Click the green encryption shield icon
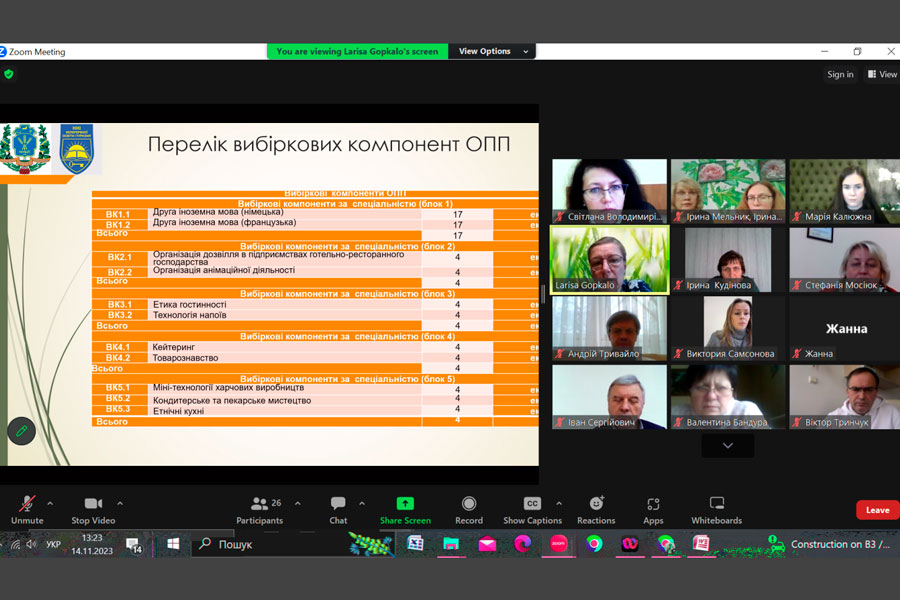900x600 pixels. (9, 74)
